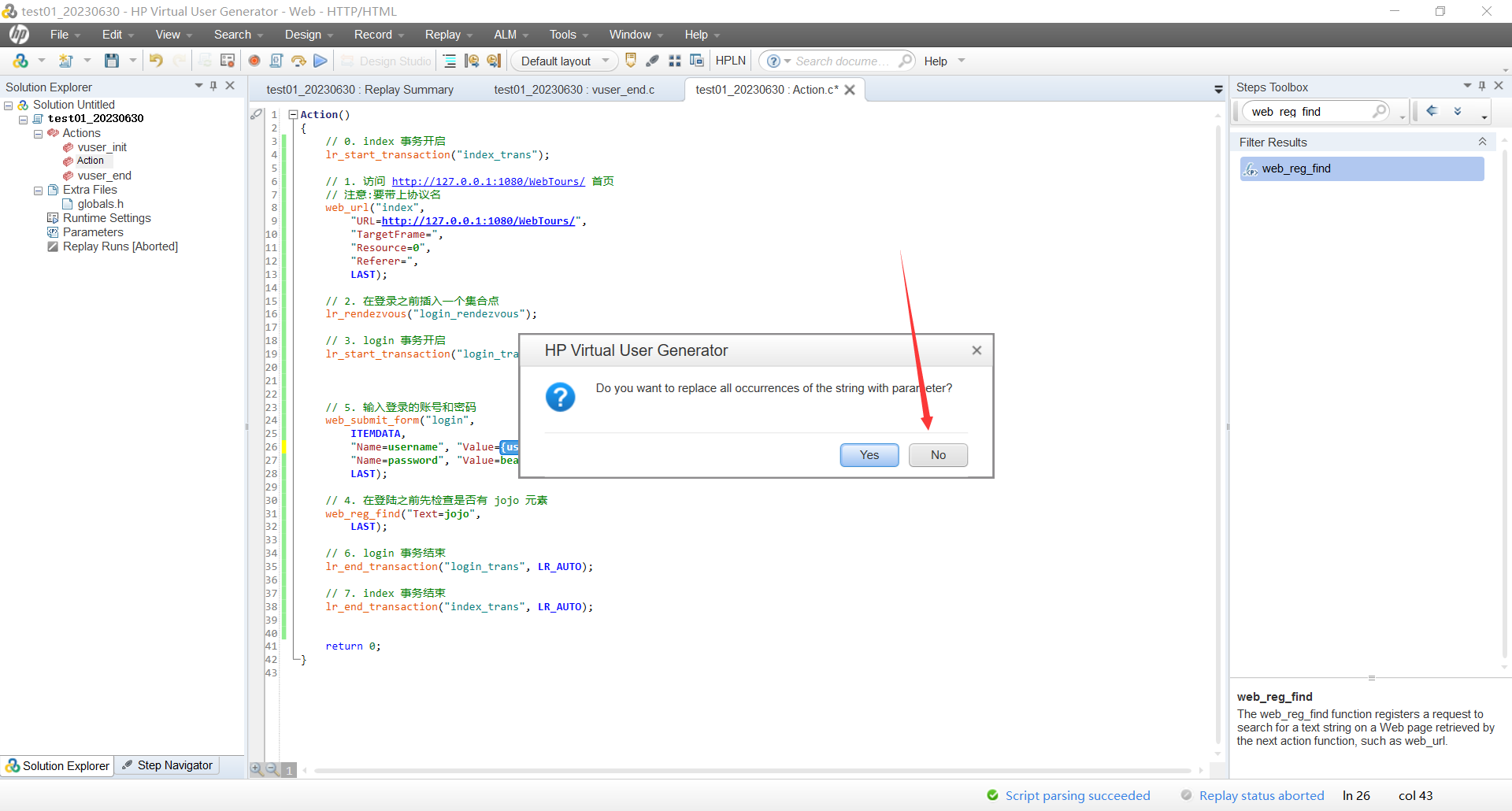Click the Go to Next Snapshot icon

pyautogui.click(x=494, y=61)
